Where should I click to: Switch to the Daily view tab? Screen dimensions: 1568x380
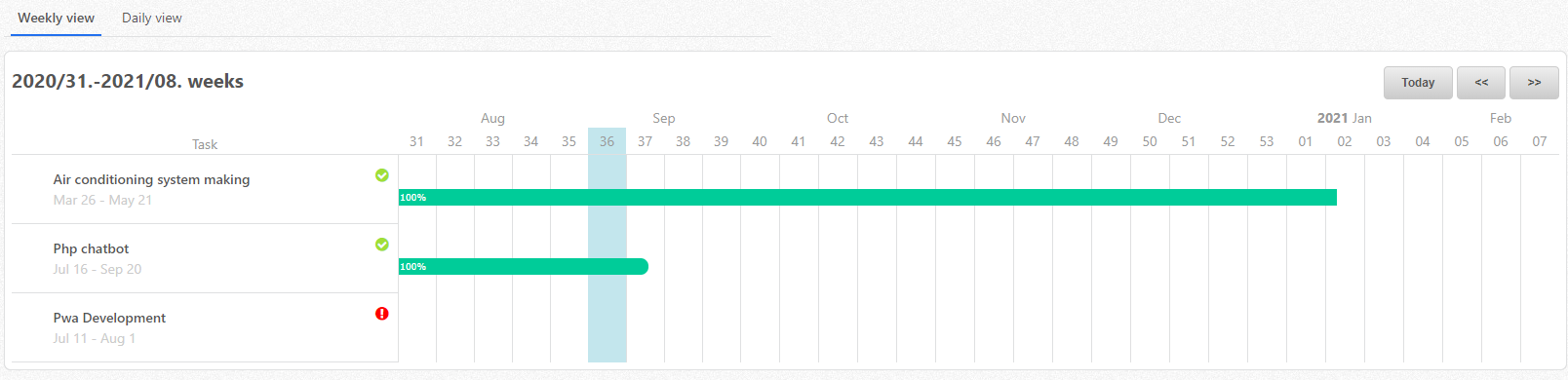click(152, 18)
